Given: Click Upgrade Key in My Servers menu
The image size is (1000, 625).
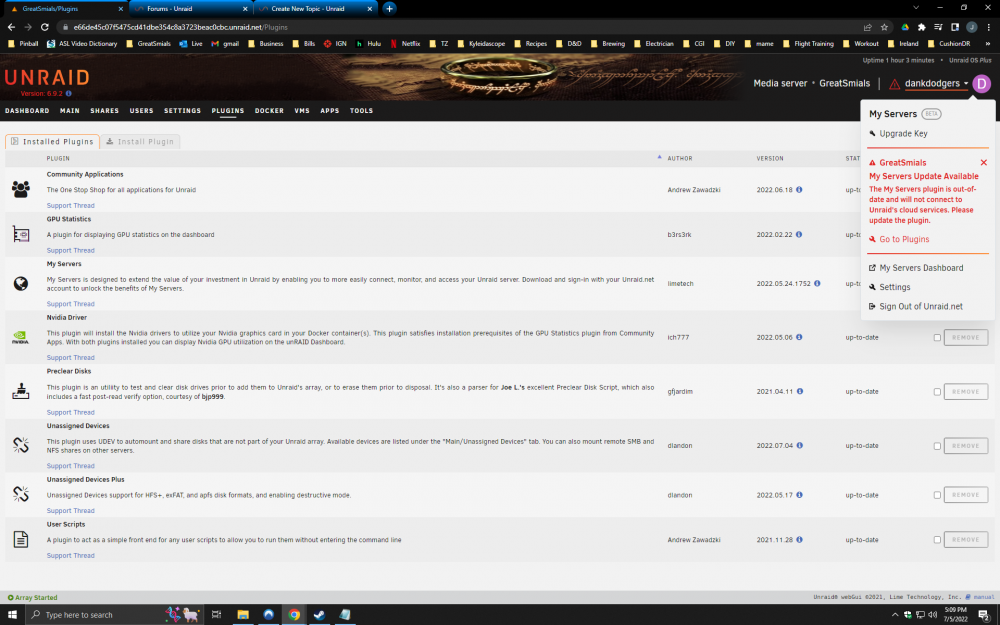Looking at the screenshot, I should click(903, 133).
